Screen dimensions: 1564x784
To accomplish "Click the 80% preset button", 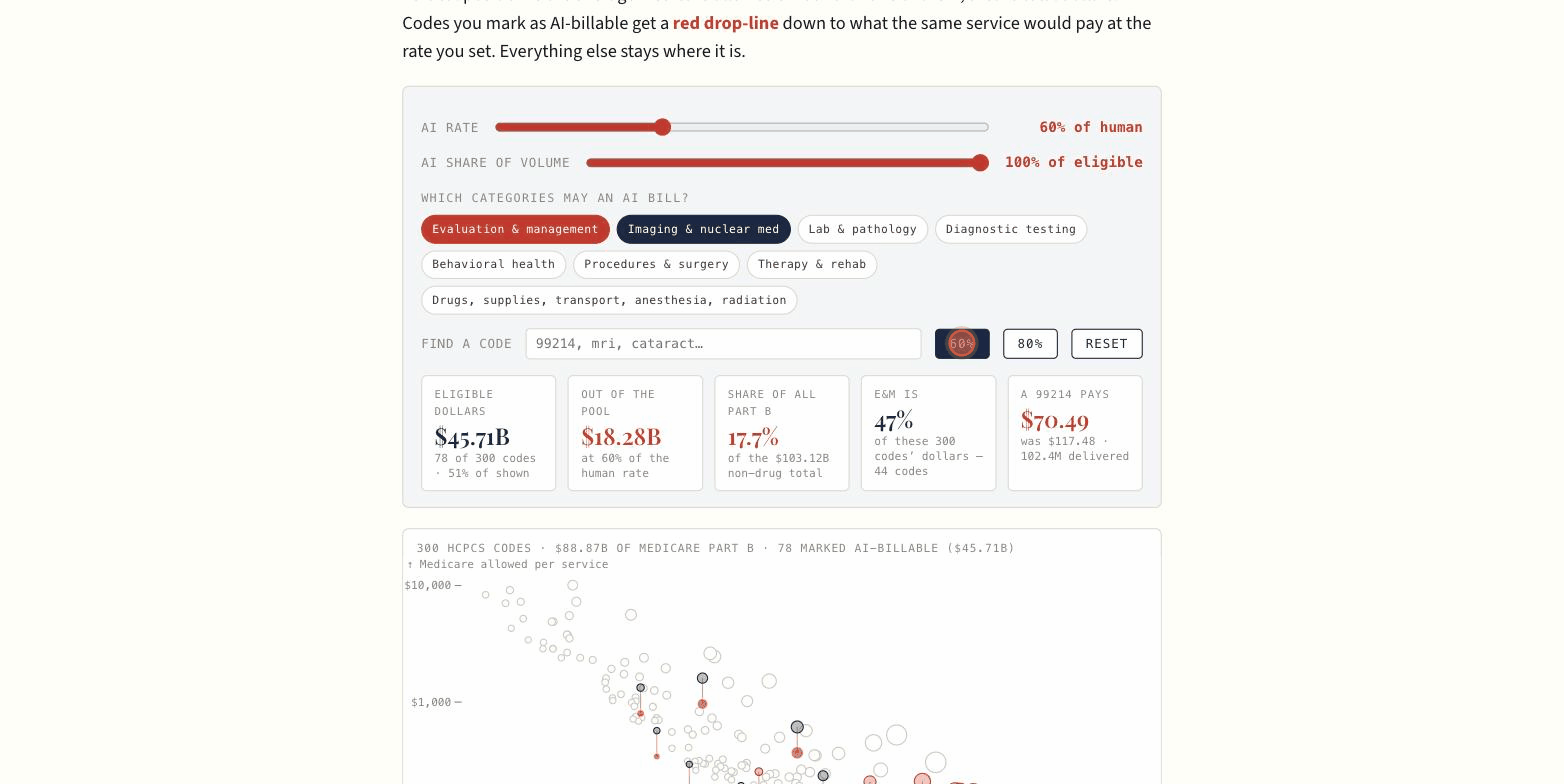I will click(x=1030, y=344).
